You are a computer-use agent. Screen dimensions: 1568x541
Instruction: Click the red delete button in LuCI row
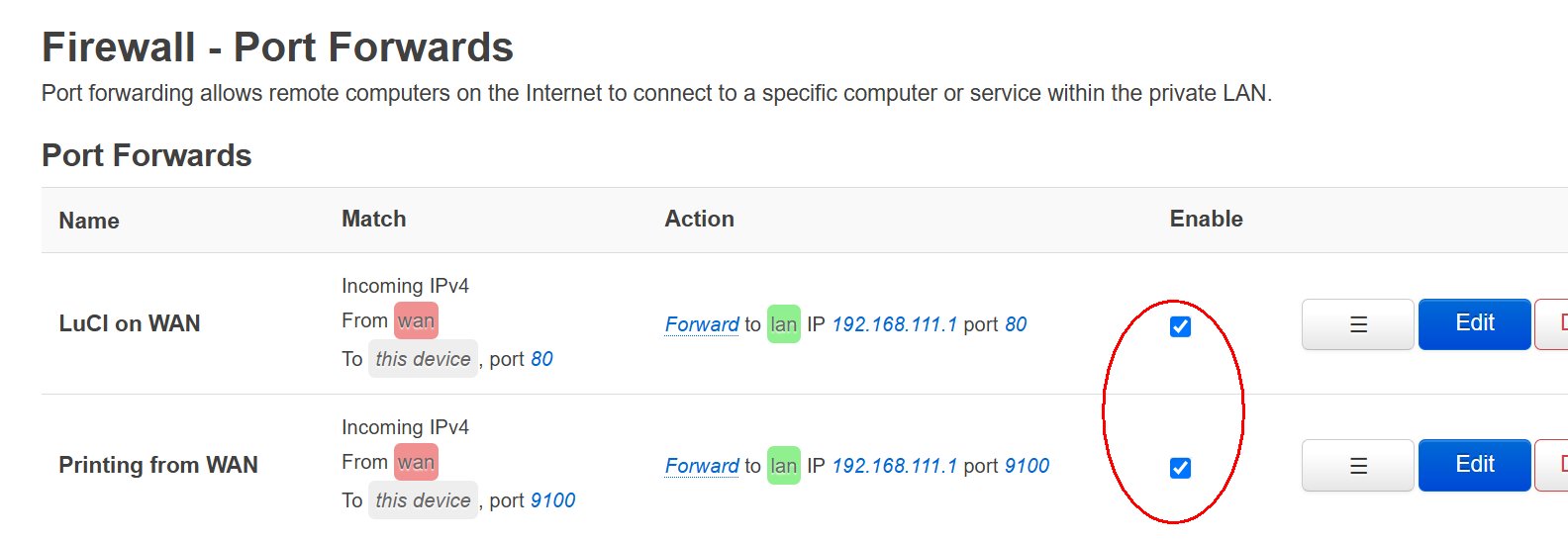pyautogui.click(x=1551, y=324)
